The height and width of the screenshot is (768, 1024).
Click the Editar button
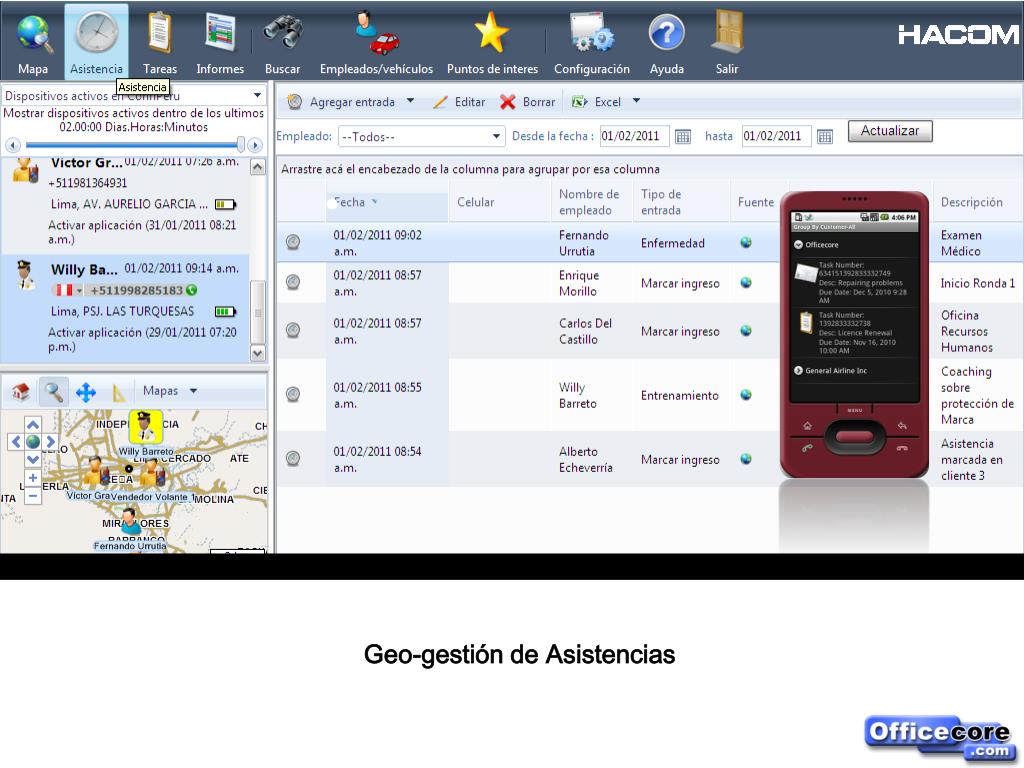click(x=459, y=102)
